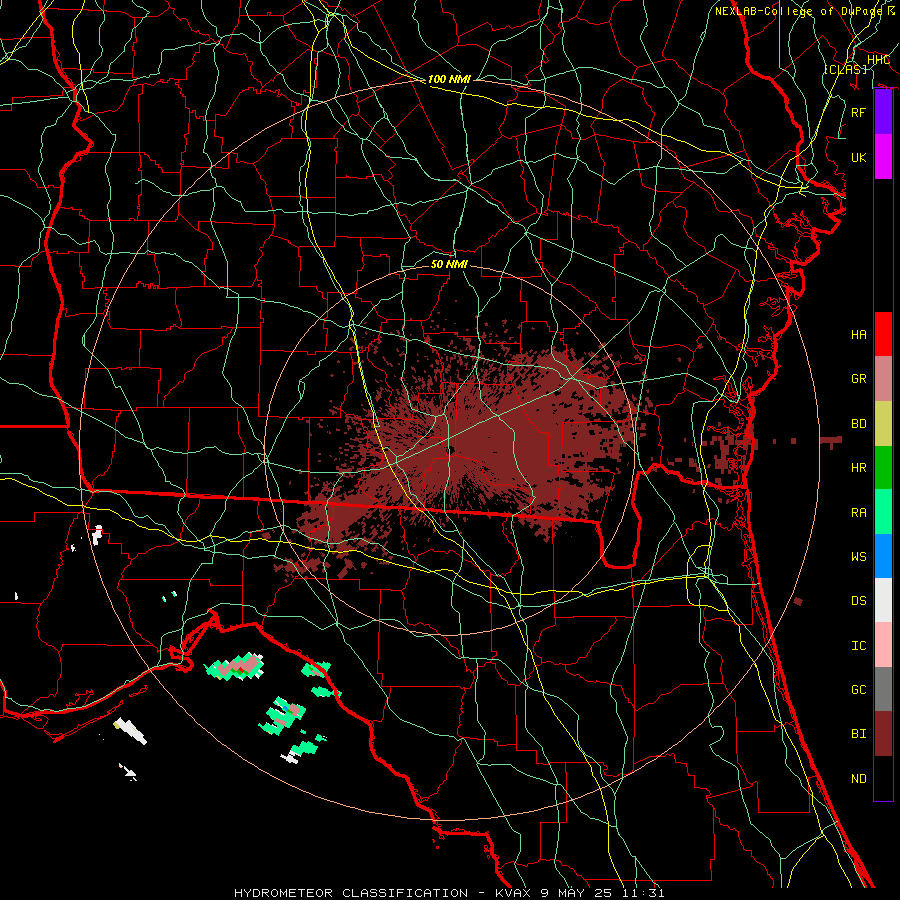Image resolution: width=900 pixels, height=900 pixels.
Task: Click the 50 NMI range ring label
Action: pyautogui.click(x=449, y=264)
